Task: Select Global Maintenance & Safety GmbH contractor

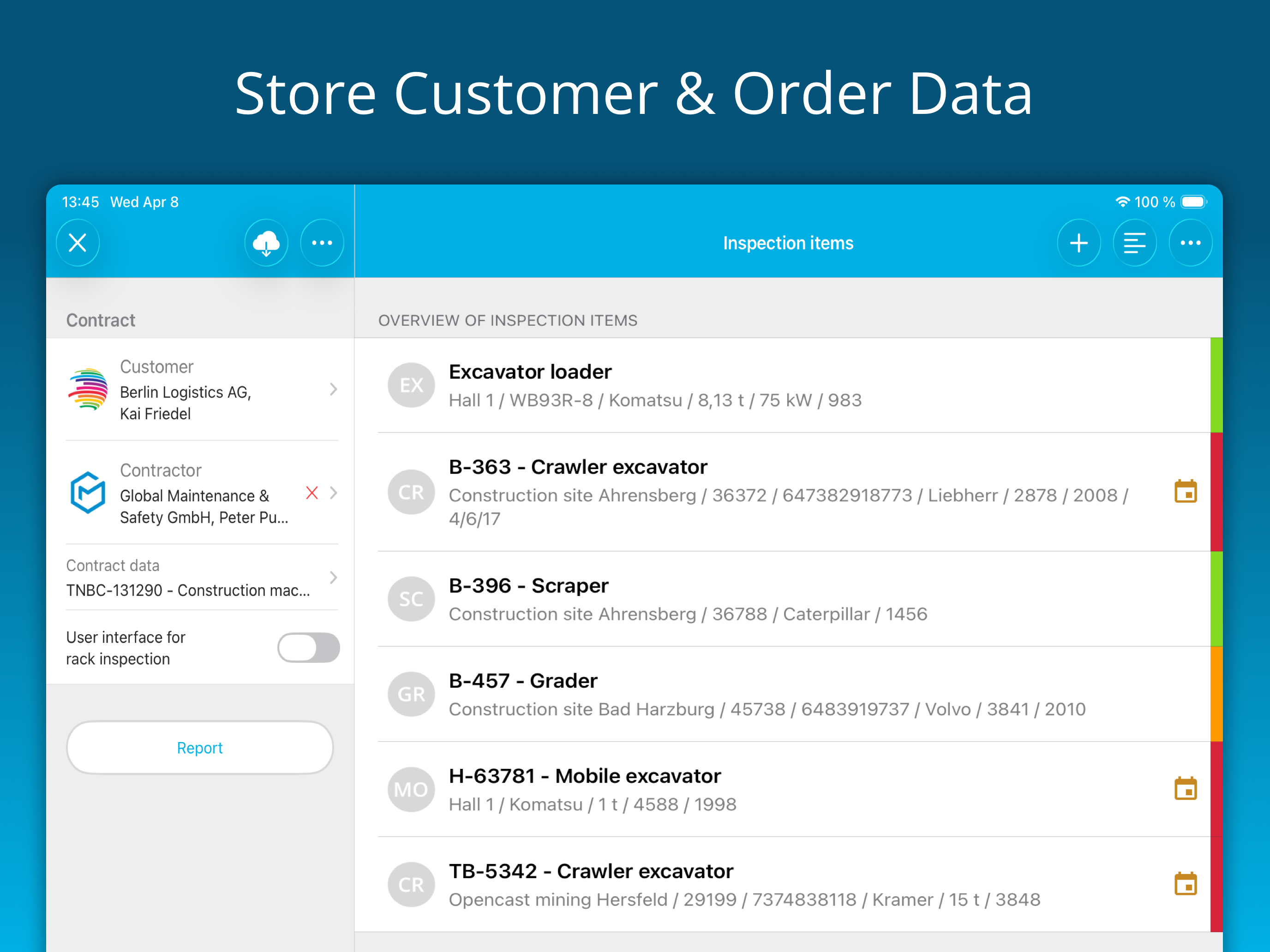Action: tap(200, 493)
